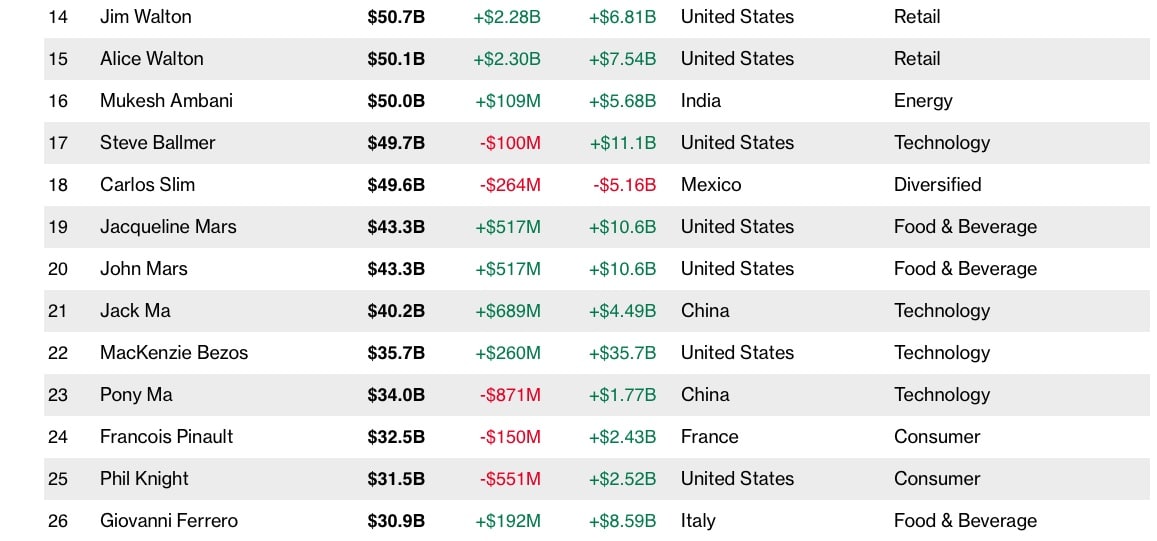Select the Mukesh Ambani row name
The image size is (1157, 541).
coord(166,101)
